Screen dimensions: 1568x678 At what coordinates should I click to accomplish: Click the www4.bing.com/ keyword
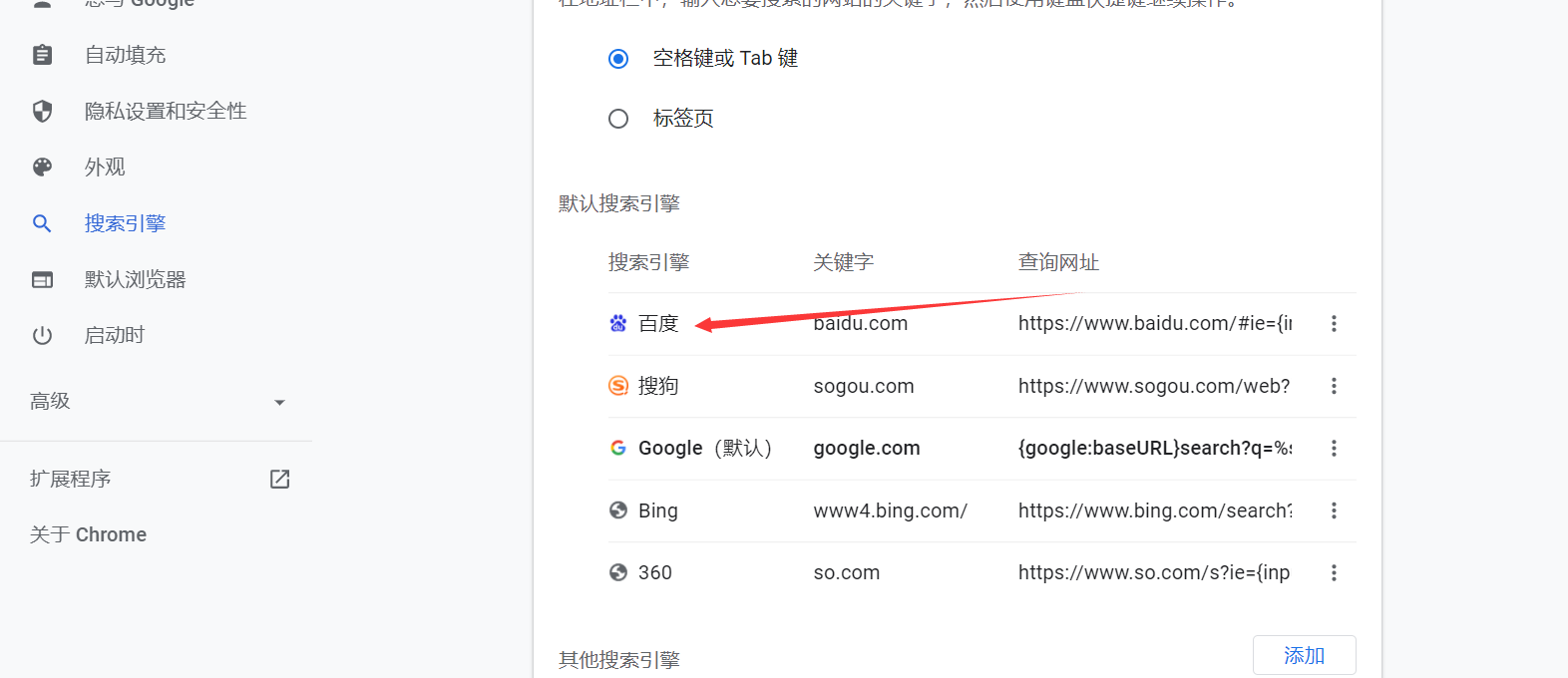(x=891, y=510)
